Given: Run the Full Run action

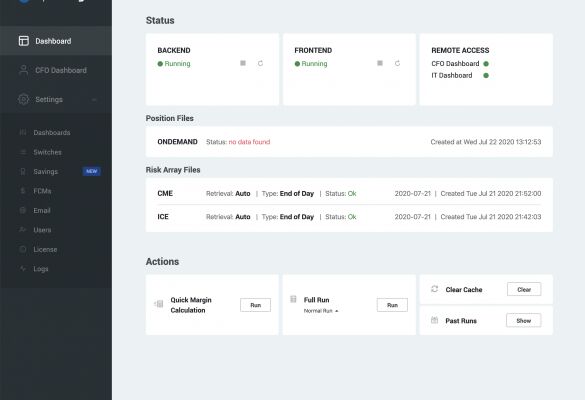Looking at the screenshot, I should (x=392, y=305).
